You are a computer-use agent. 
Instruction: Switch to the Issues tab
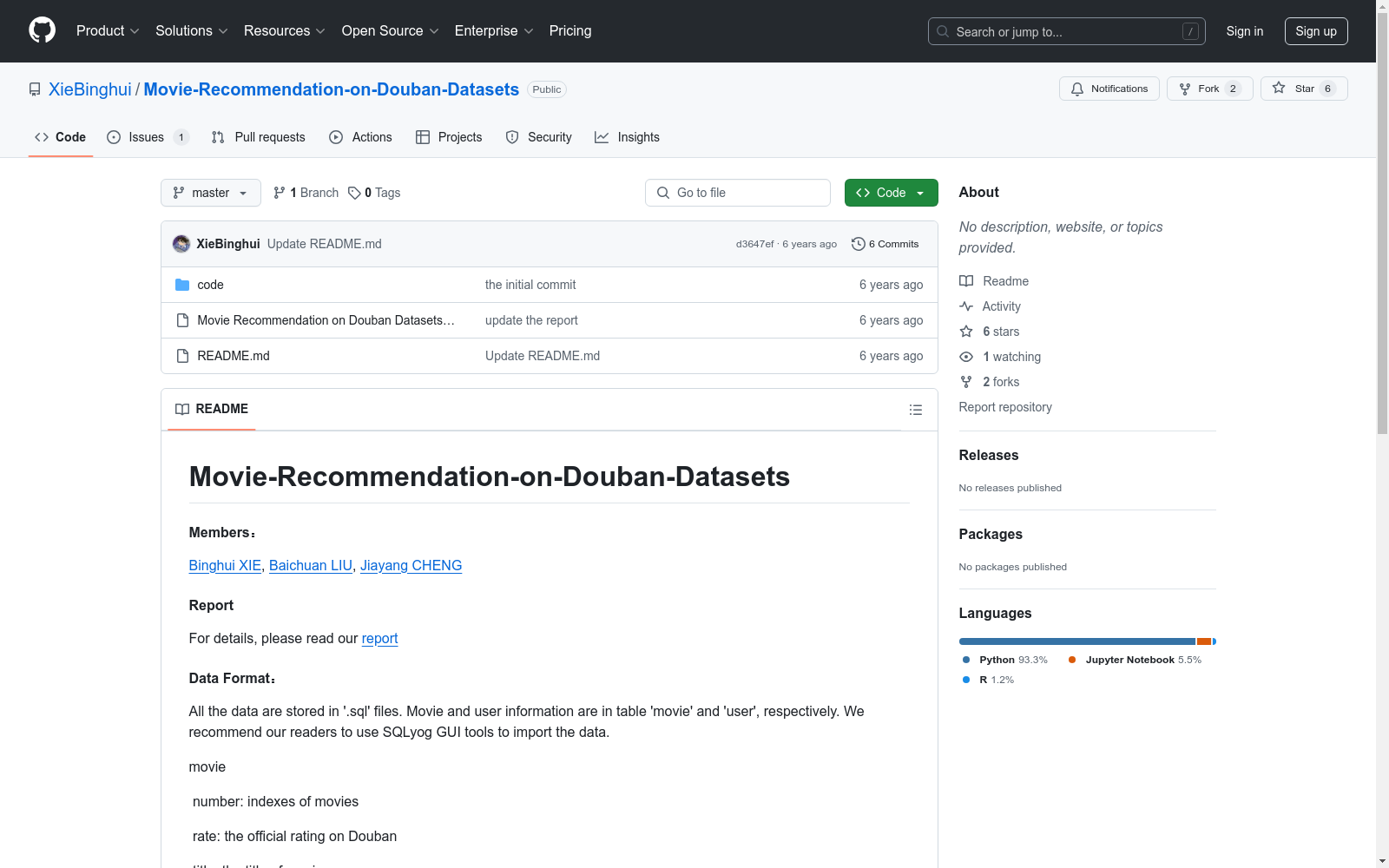tap(148, 137)
